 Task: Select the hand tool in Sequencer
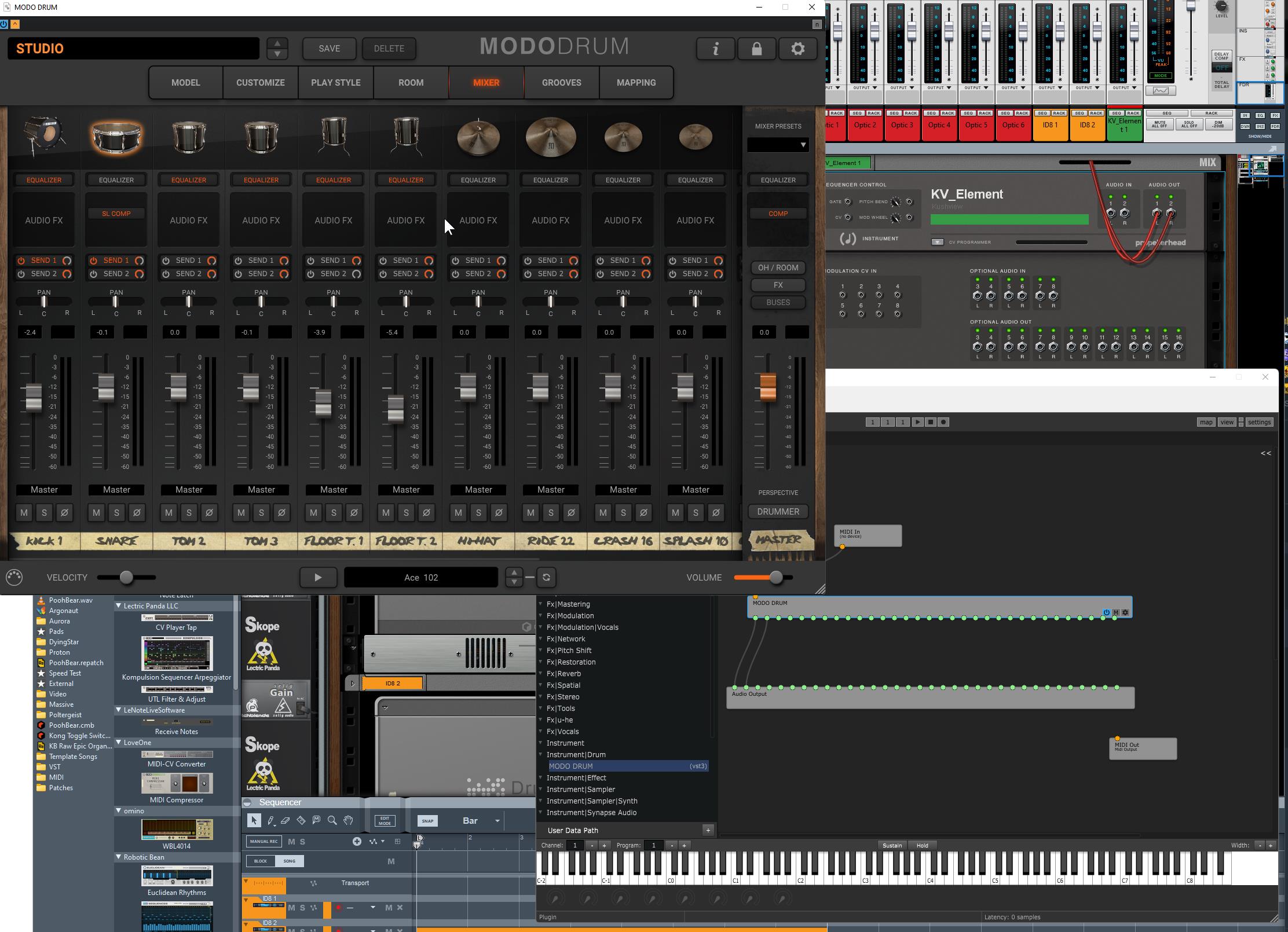pyautogui.click(x=348, y=820)
